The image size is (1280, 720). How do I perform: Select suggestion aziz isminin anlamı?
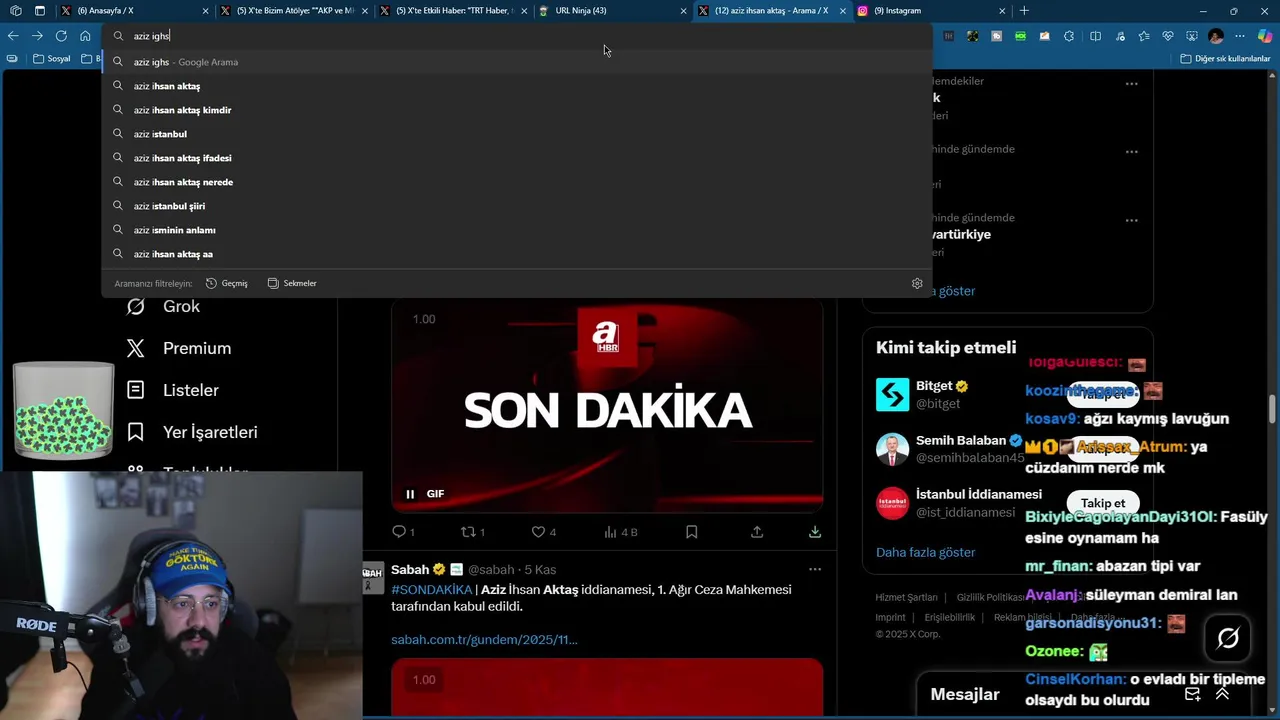(516, 230)
